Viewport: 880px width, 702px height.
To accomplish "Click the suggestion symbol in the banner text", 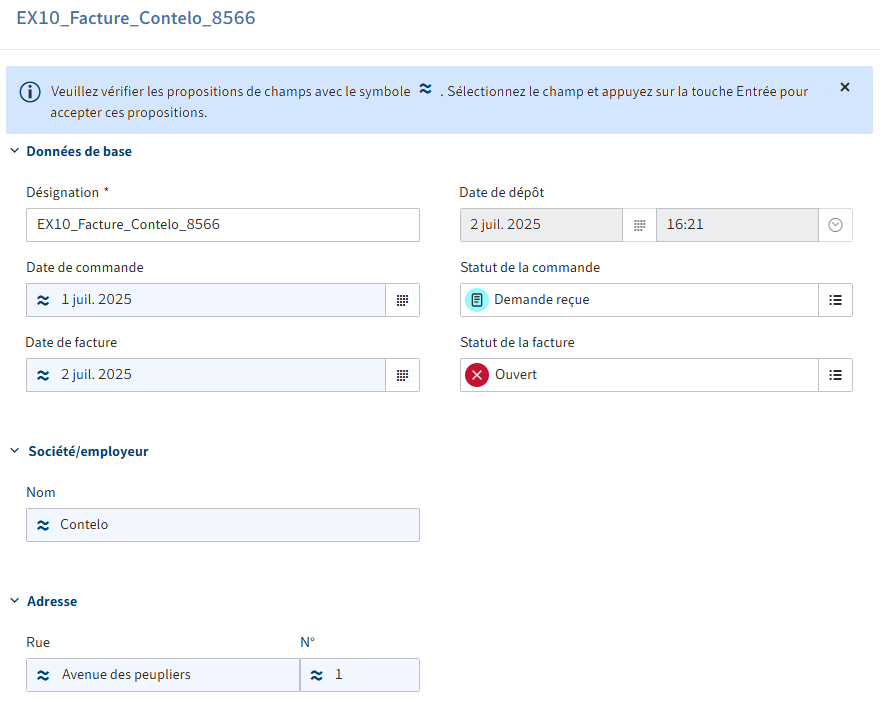I will pos(425,89).
